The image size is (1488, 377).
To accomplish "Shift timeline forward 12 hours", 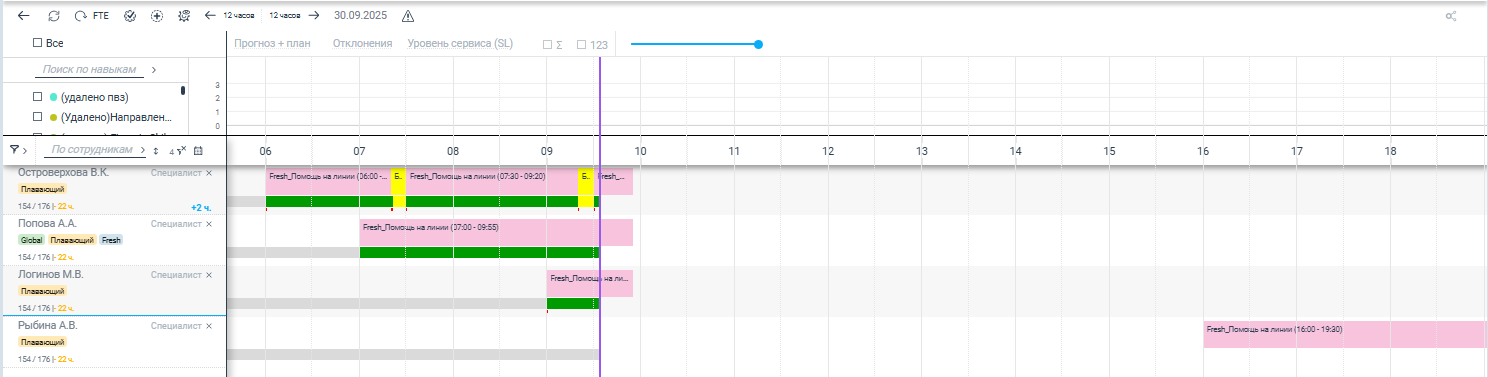I will tap(314, 16).
